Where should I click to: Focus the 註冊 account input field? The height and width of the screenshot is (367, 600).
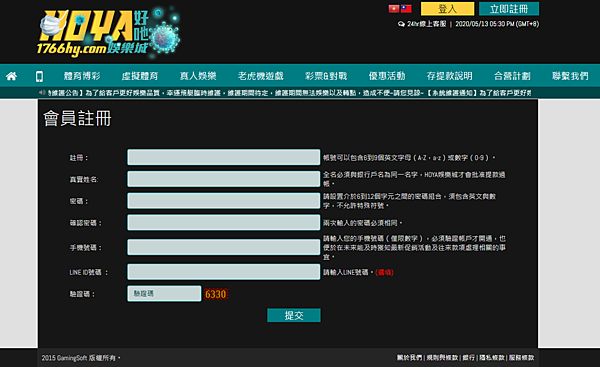coord(224,157)
